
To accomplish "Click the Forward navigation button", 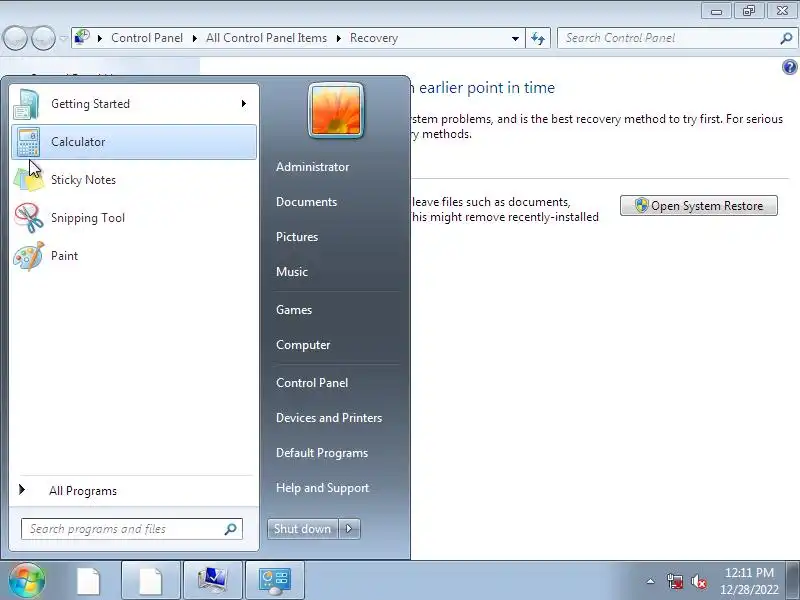I will tap(44, 38).
